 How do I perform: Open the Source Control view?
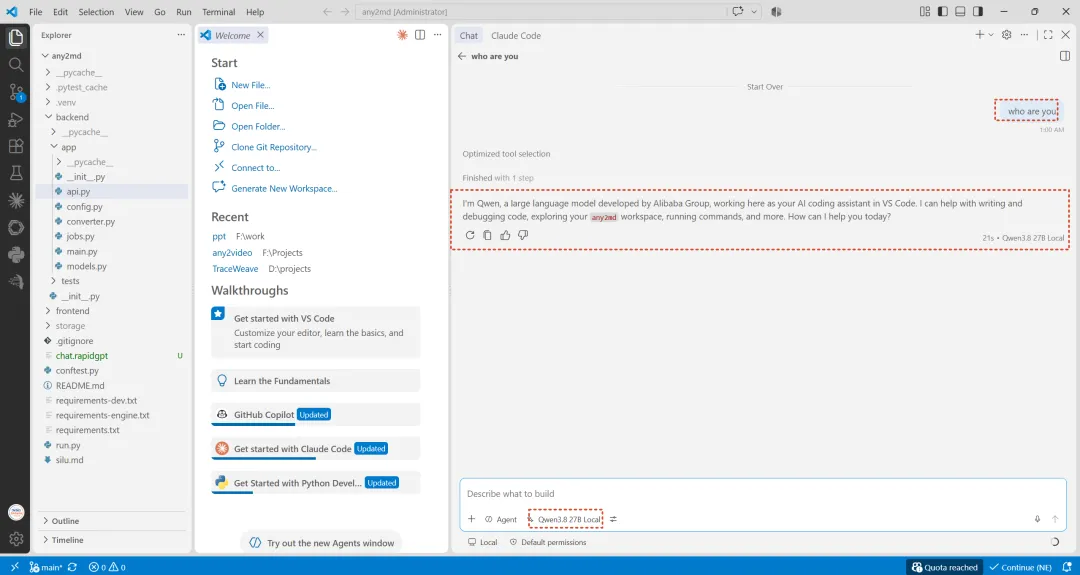[x=15, y=92]
